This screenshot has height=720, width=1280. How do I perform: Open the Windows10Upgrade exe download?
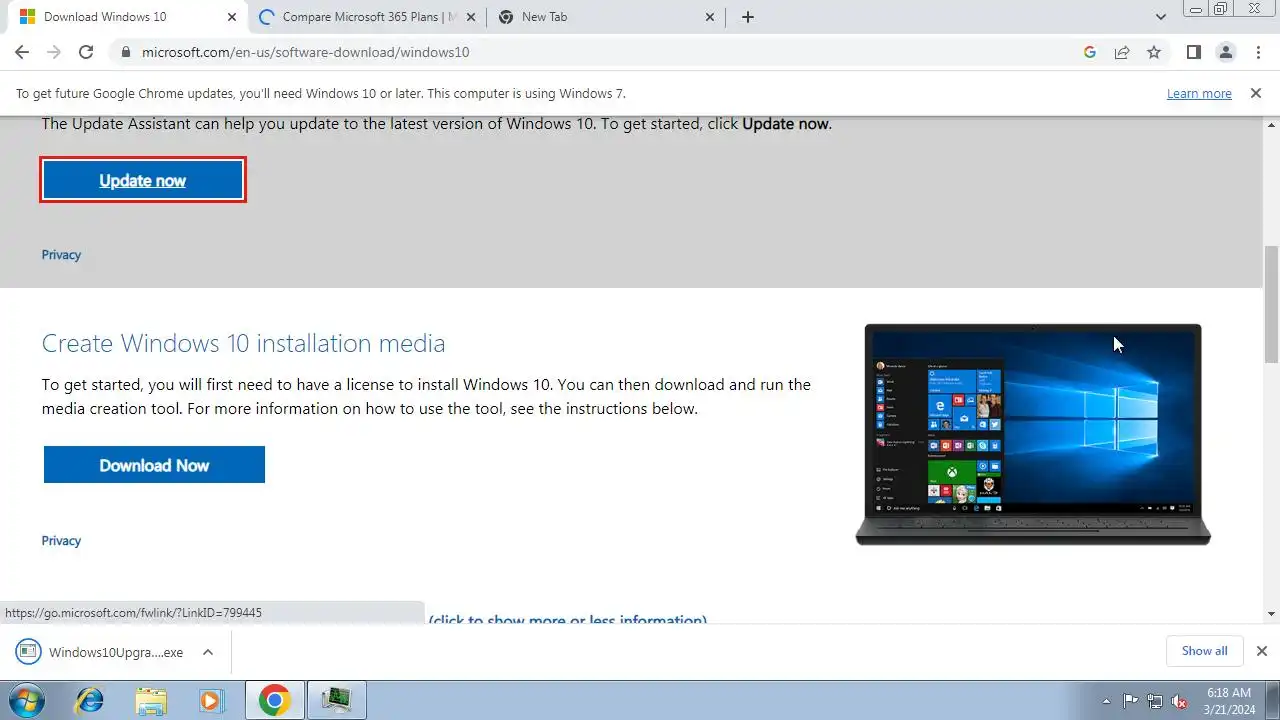pos(100,652)
